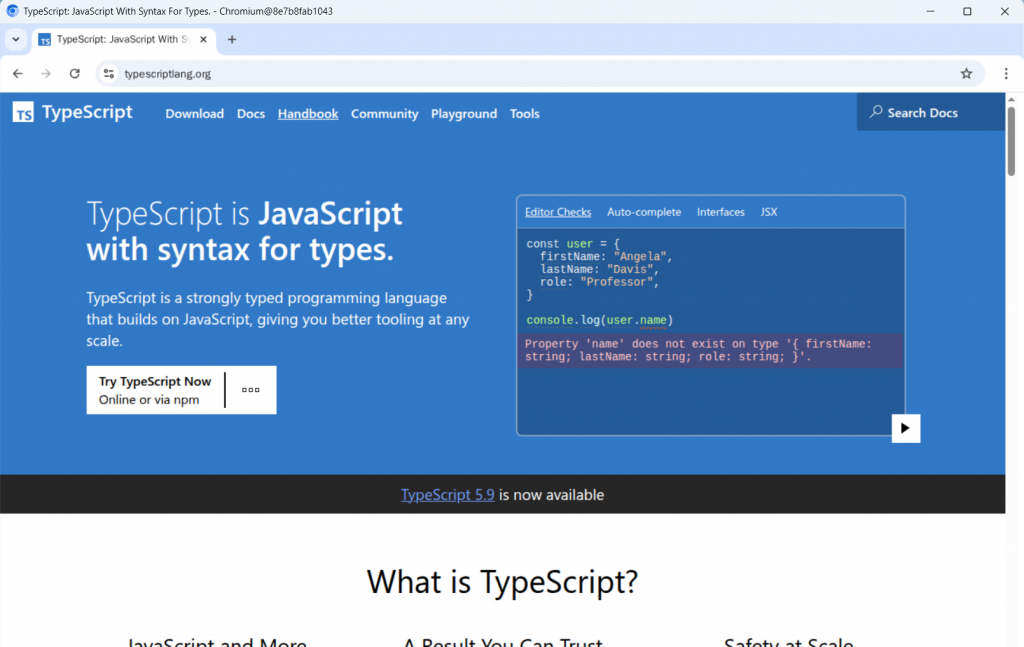Click 'TypeScript is JavaScript with syntax for types.' headline
Image resolution: width=1024 pixels, height=647 pixels.
245,231
